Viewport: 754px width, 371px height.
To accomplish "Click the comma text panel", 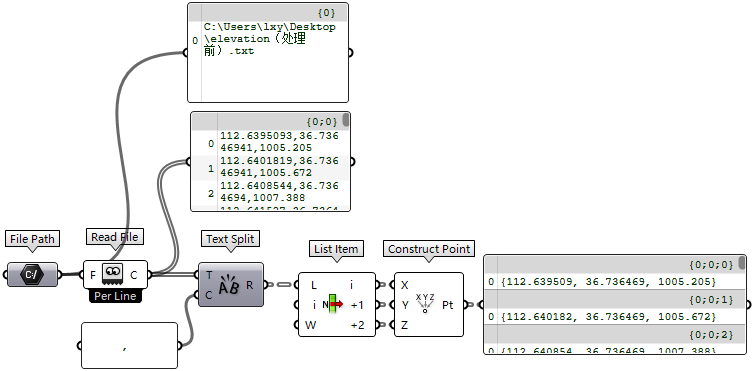I will (129, 346).
